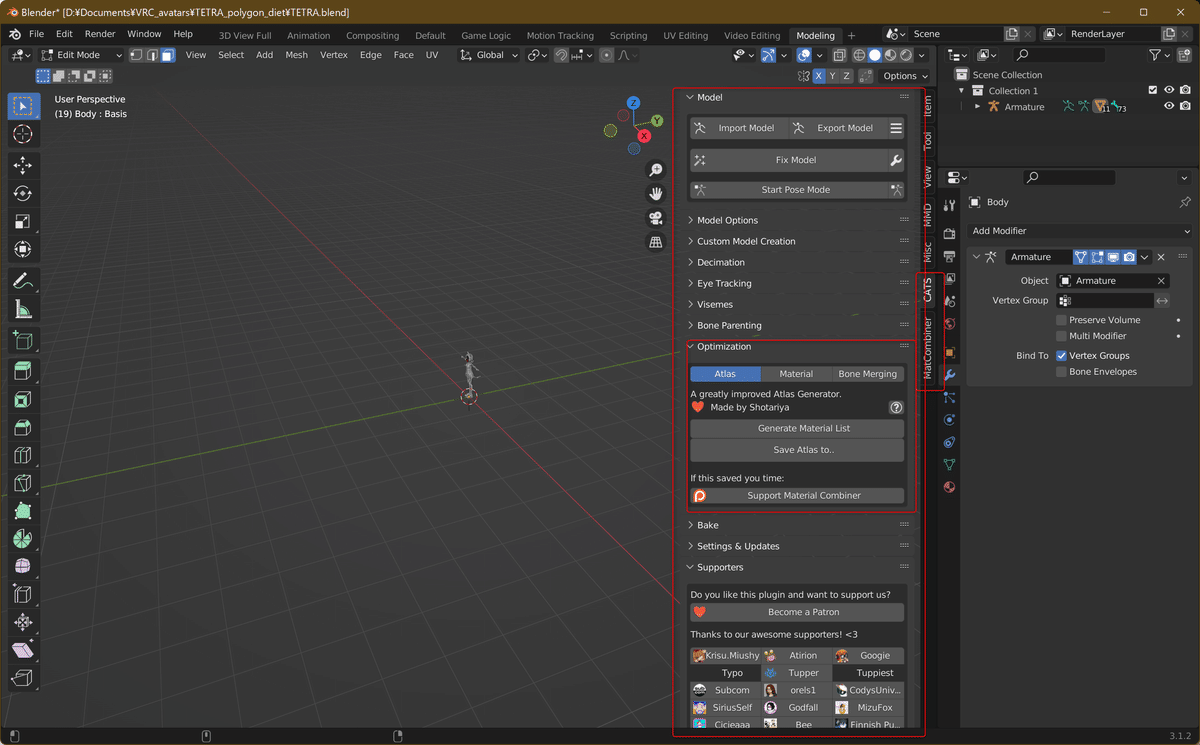Viewport: 1200px width, 745px height.
Task: Toggle camera view icon in viewport
Action: click(656, 218)
